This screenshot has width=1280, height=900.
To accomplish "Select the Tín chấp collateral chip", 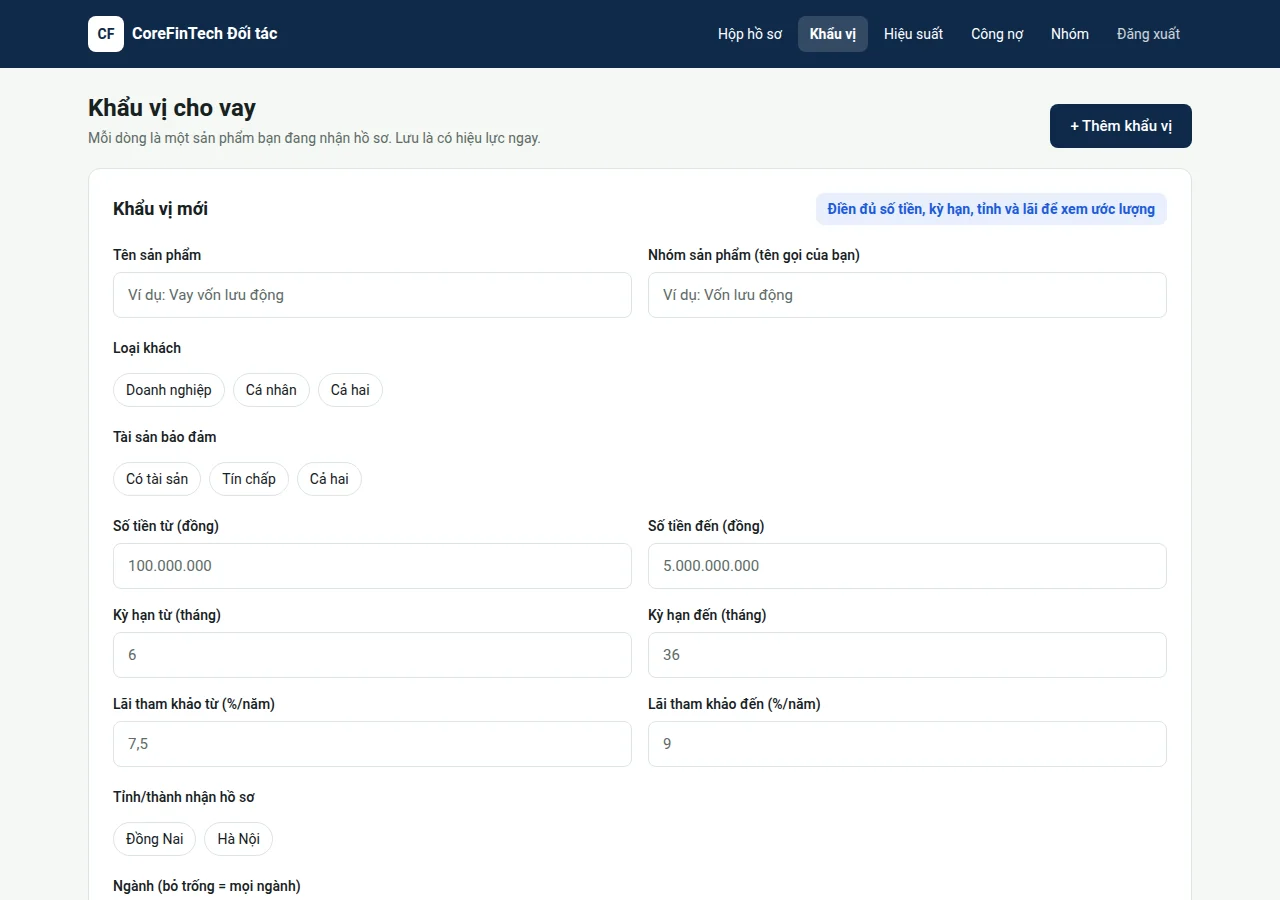I will [x=249, y=479].
